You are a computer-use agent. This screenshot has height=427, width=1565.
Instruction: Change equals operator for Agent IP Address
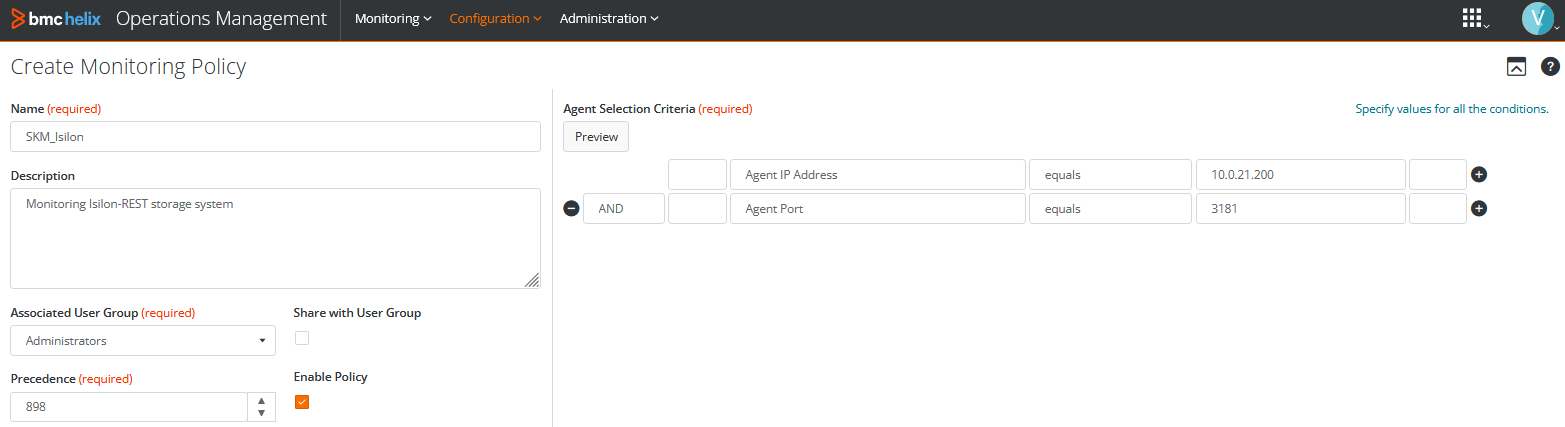click(1111, 174)
